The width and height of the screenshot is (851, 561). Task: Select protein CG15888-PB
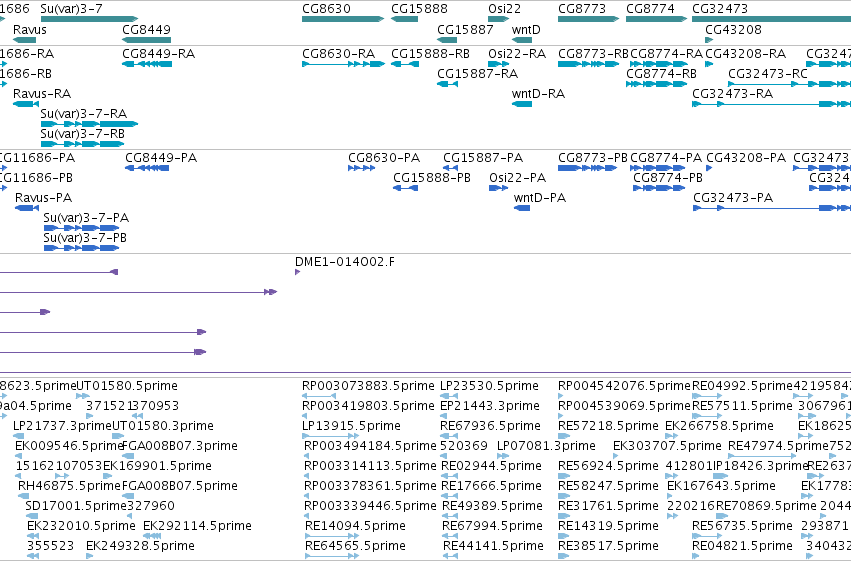[x=405, y=188]
